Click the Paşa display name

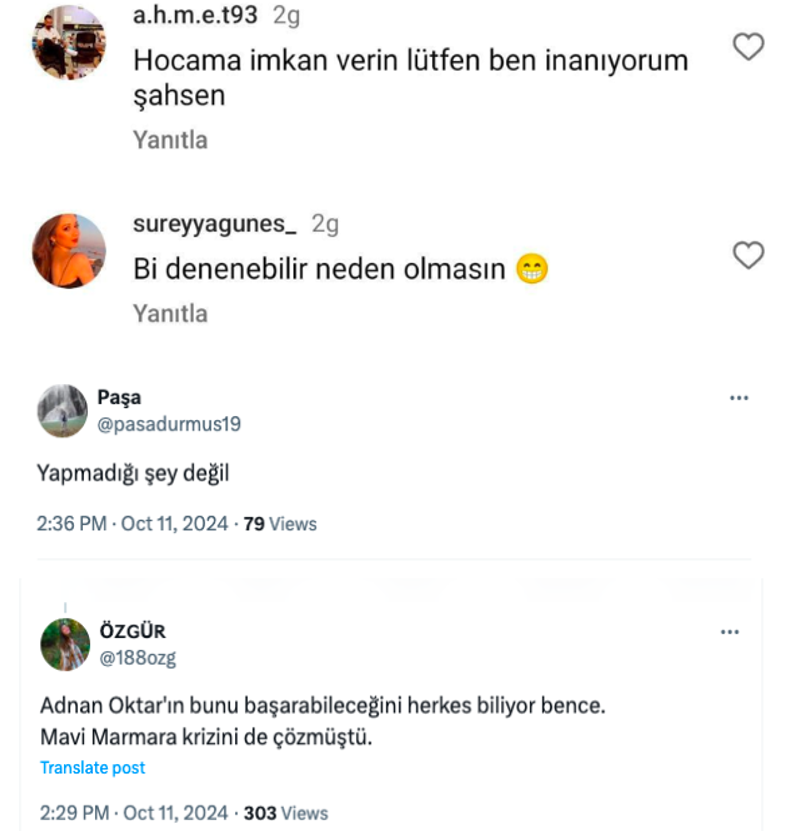coord(119,398)
